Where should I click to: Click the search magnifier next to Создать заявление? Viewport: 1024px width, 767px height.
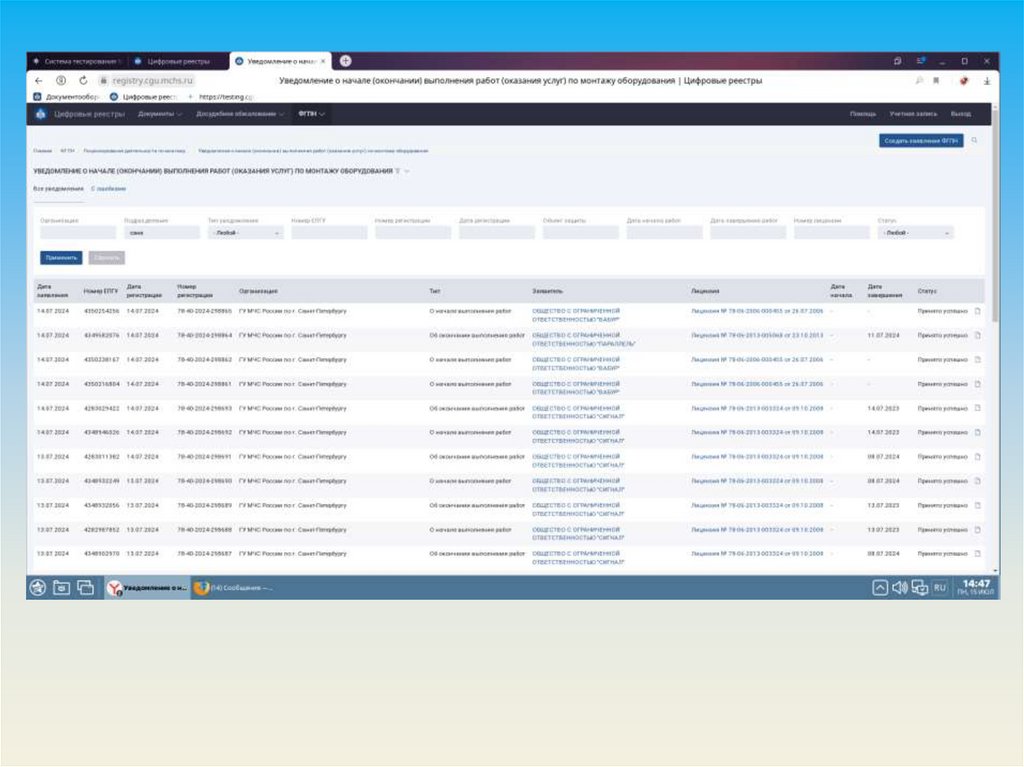click(975, 141)
